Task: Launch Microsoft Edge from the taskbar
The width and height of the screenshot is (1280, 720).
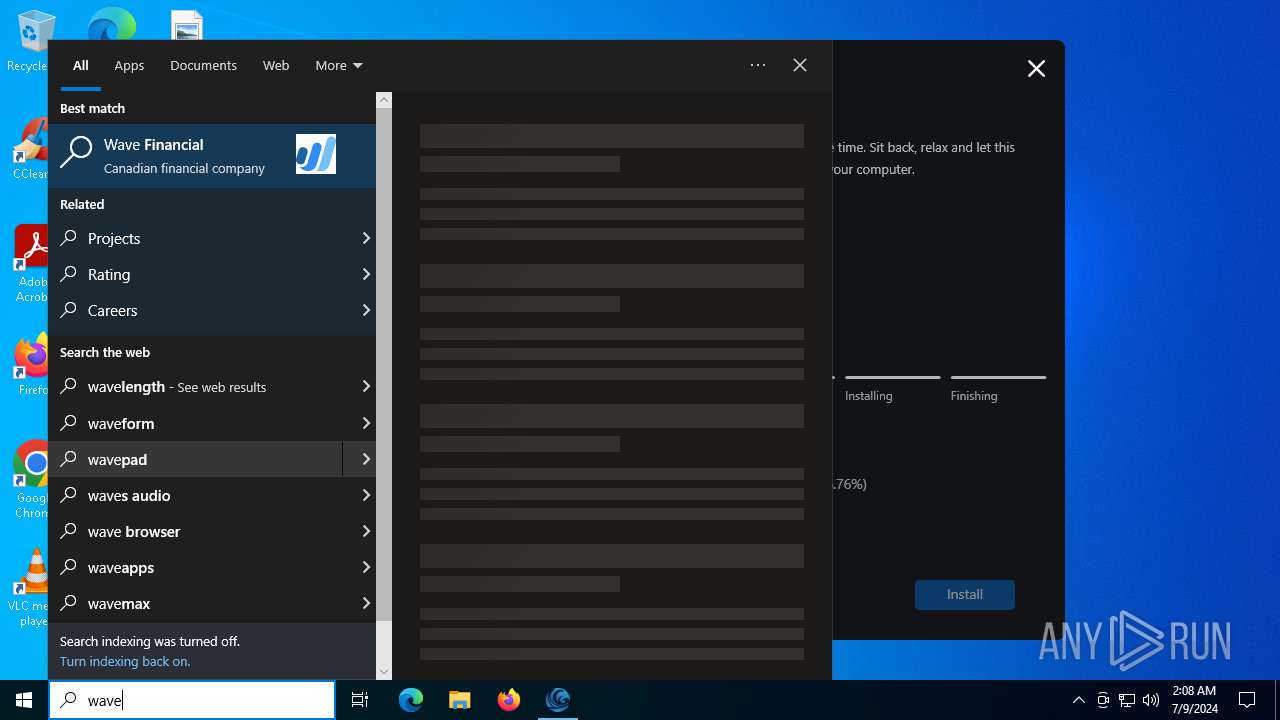Action: pos(411,700)
